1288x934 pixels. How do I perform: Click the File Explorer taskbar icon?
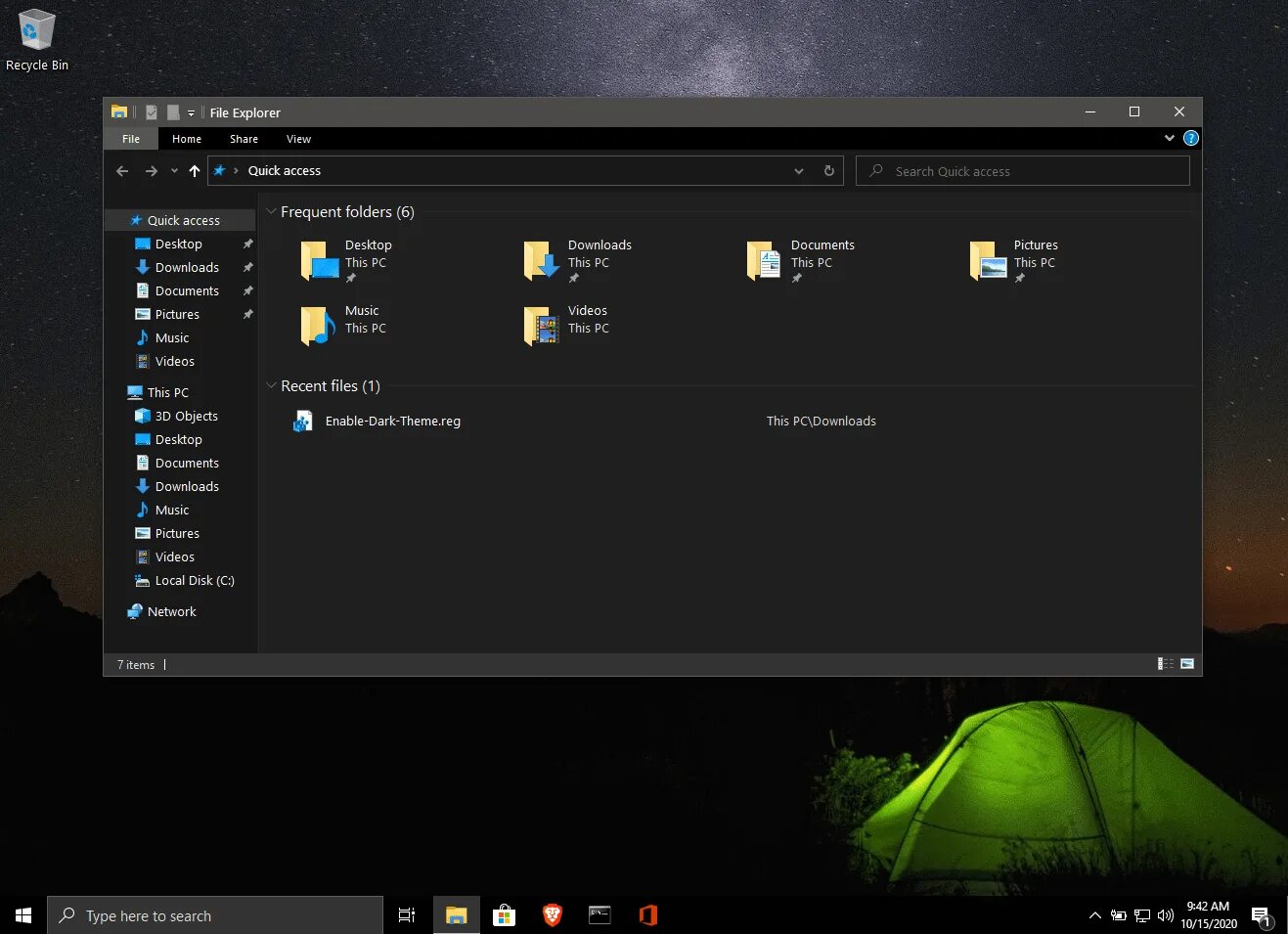457,915
